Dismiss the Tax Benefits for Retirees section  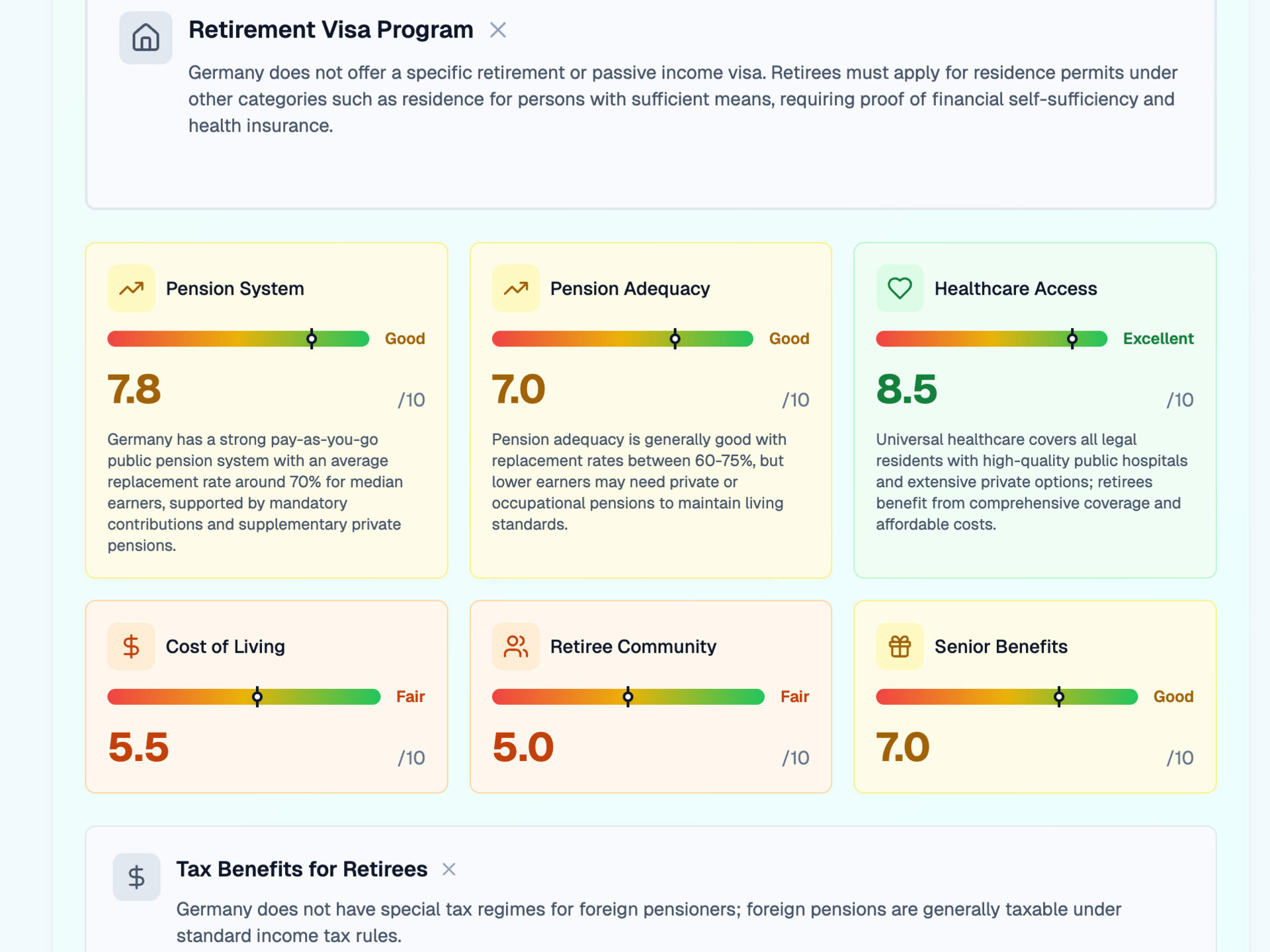(x=449, y=869)
